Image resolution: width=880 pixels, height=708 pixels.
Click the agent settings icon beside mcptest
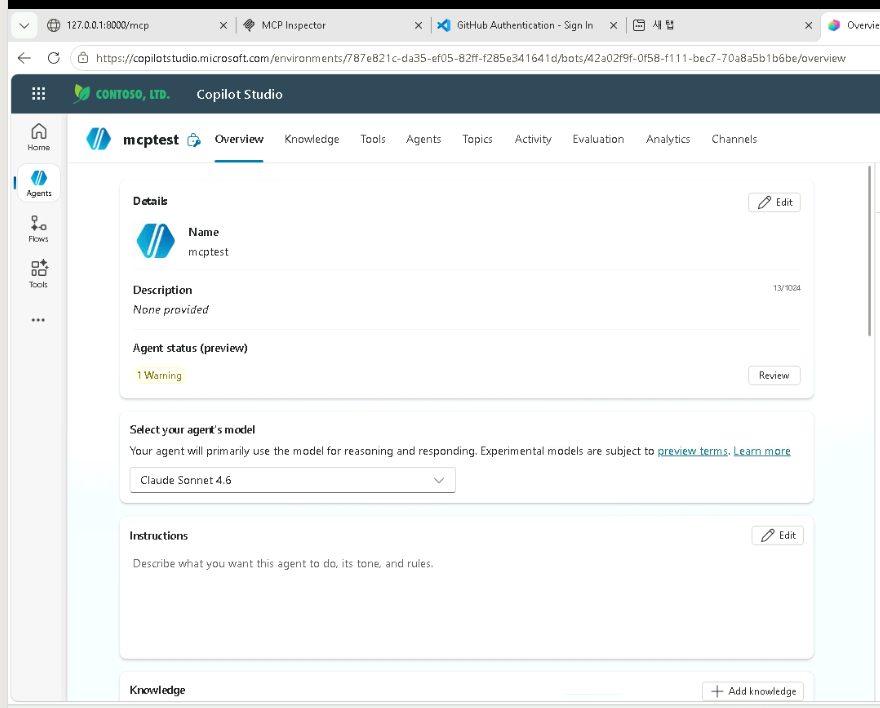pos(194,140)
